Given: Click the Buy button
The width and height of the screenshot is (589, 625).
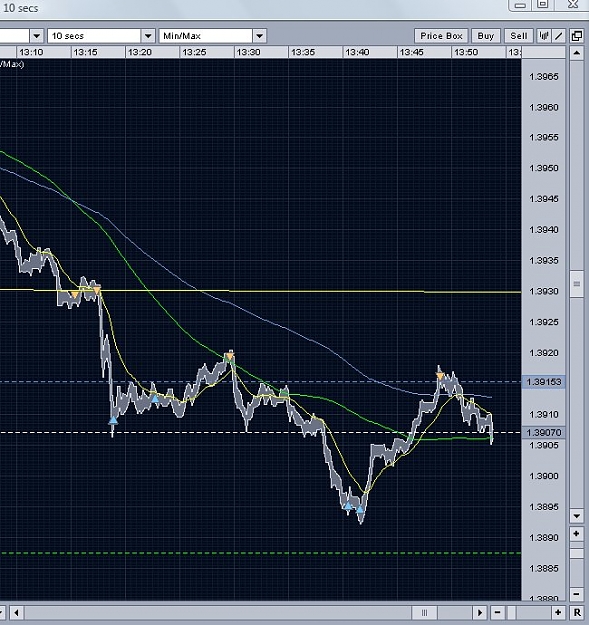Looking at the screenshot, I should pyautogui.click(x=486, y=36).
